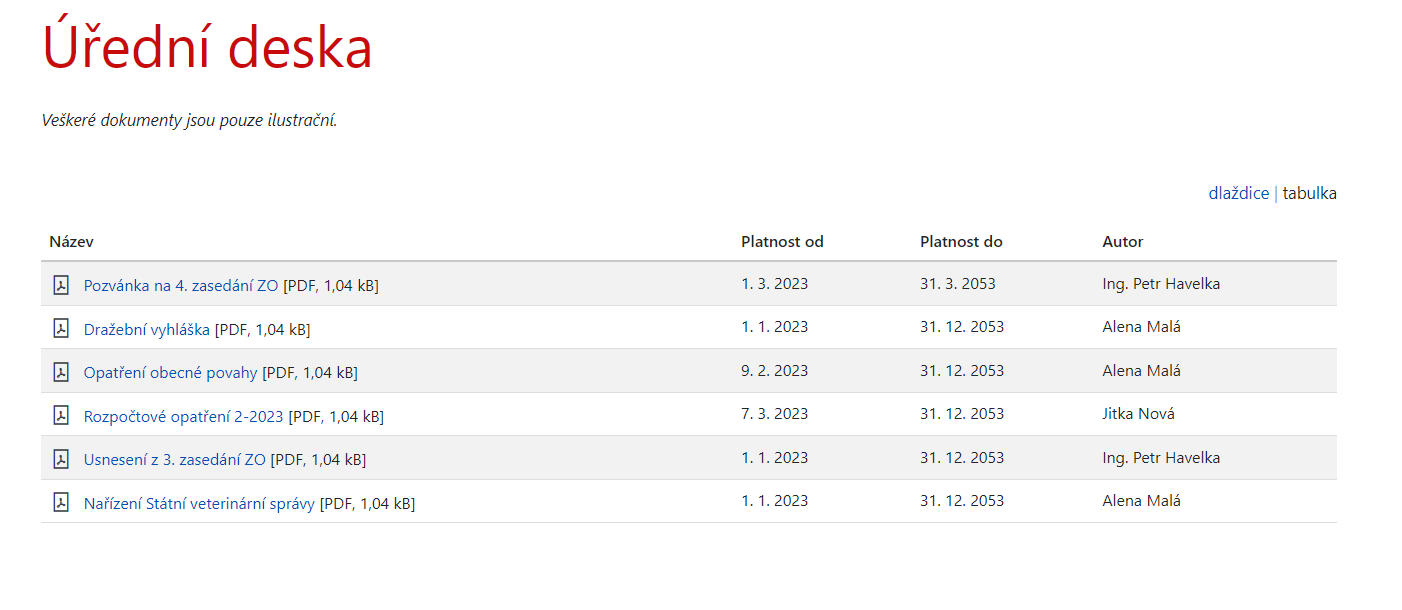Click PDF icon beside Dražební vyhláška
The width and height of the screenshot is (1402, 610).
pyautogui.click(x=61, y=328)
